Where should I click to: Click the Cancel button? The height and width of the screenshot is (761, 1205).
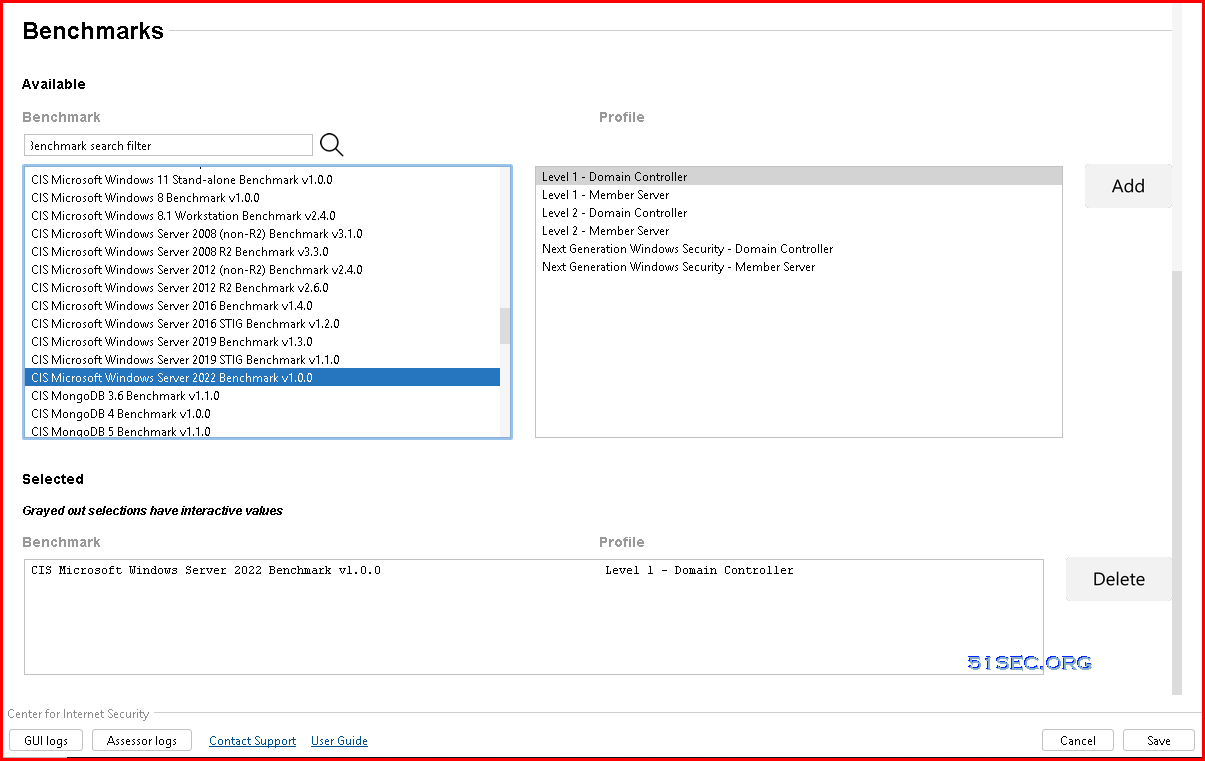[1077, 740]
